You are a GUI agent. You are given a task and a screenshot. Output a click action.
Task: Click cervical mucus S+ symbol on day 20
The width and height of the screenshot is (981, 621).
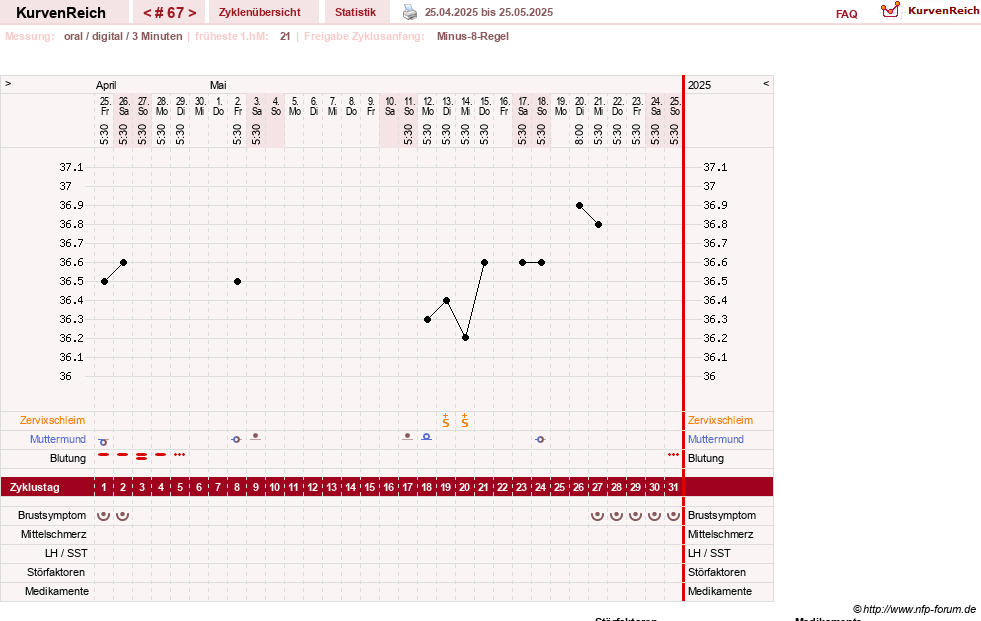click(x=464, y=420)
